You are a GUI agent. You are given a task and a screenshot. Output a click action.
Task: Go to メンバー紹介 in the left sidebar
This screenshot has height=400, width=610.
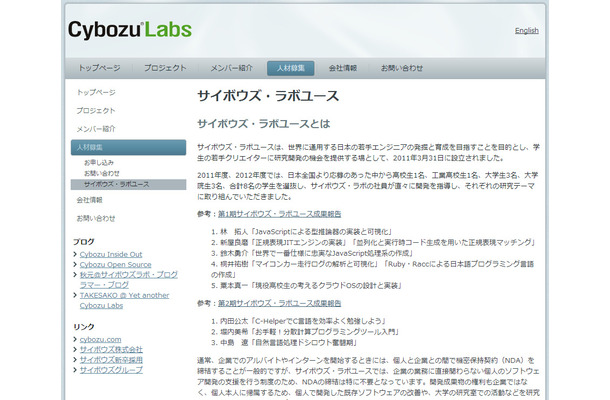96,129
